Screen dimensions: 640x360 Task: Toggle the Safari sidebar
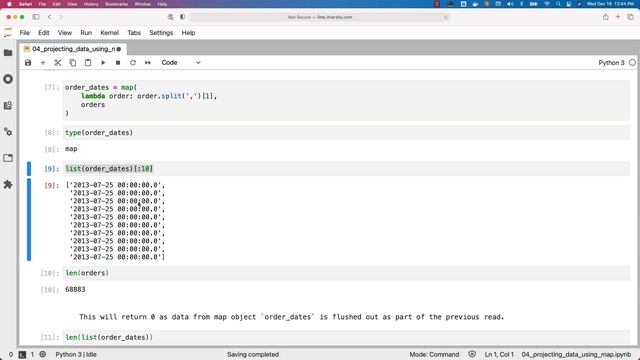pyautogui.click(x=36, y=17)
